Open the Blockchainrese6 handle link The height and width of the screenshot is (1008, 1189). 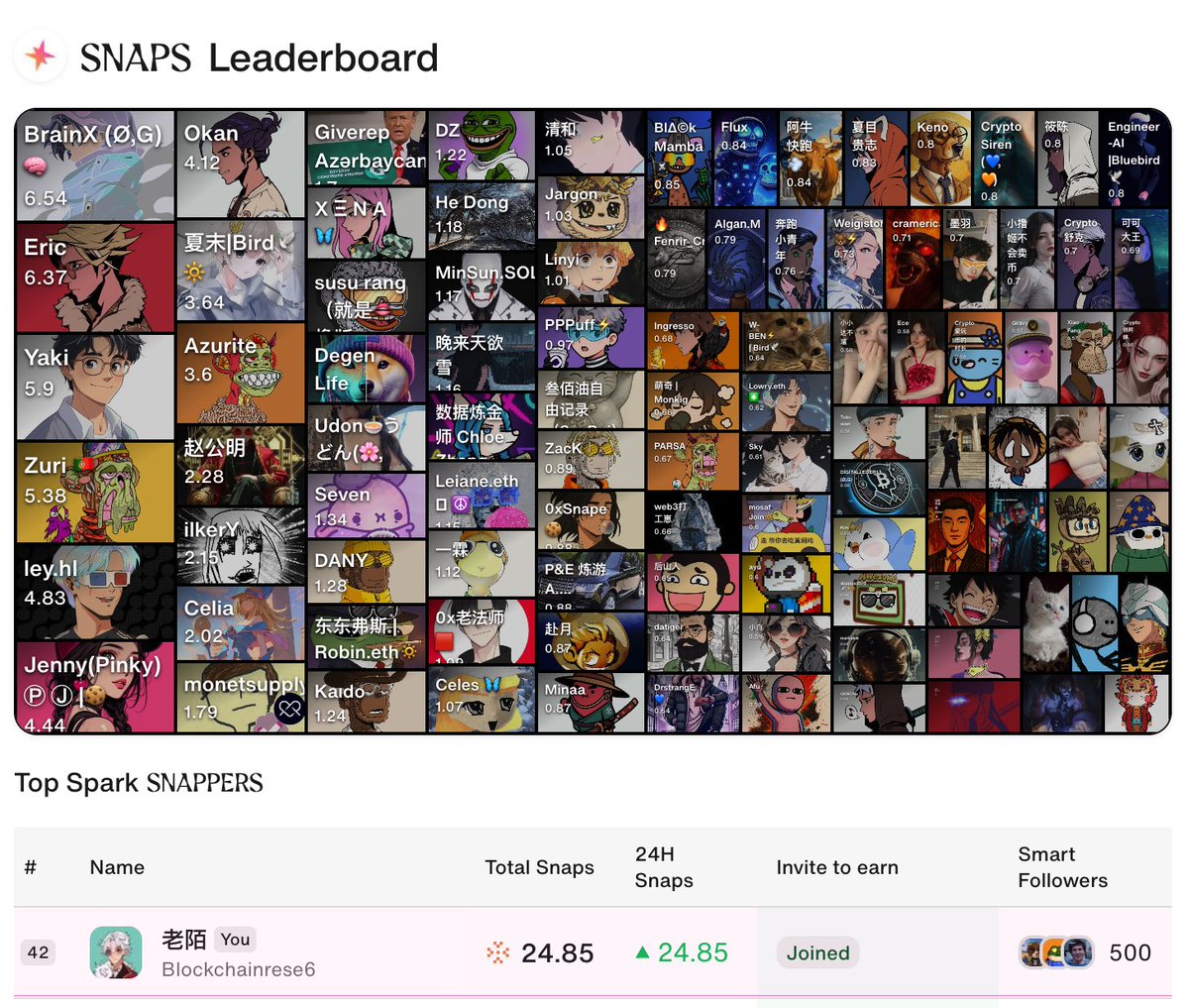[x=238, y=969]
